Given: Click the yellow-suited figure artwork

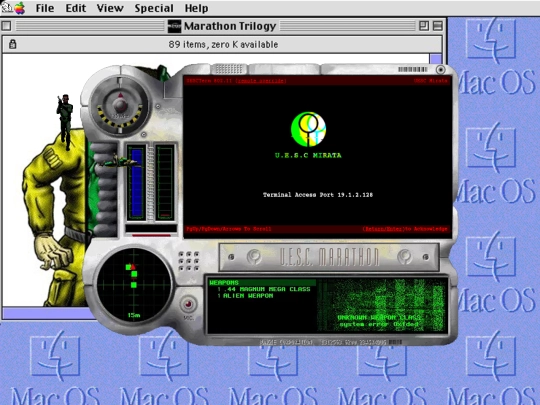Looking at the screenshot, I should [55, 217].
